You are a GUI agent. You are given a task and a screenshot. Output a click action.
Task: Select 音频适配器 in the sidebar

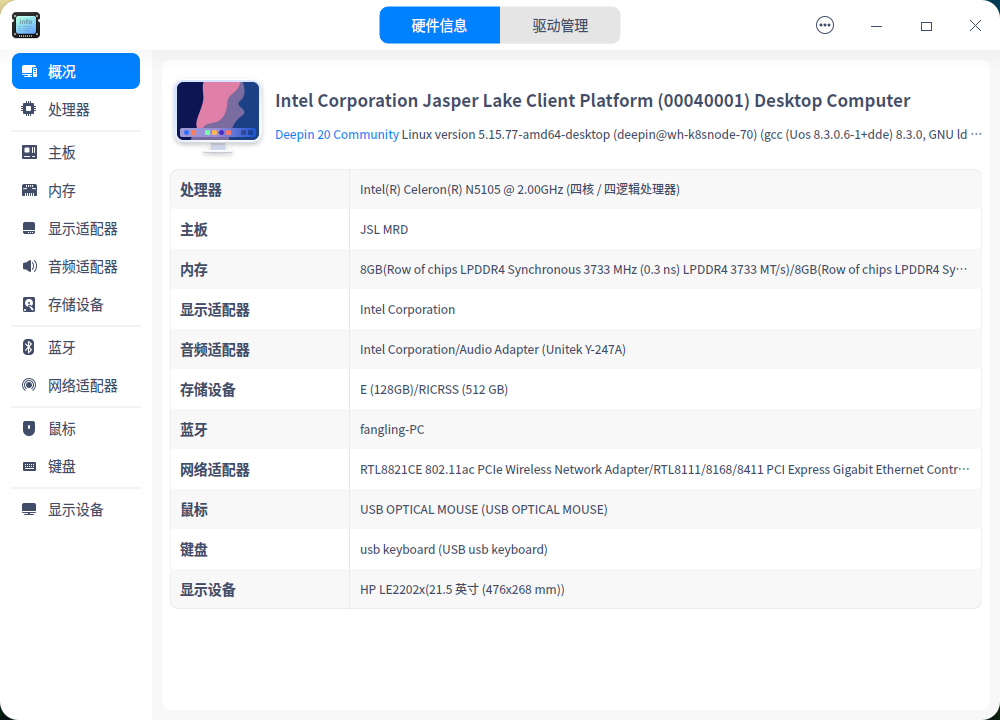(x=76, y=267)
